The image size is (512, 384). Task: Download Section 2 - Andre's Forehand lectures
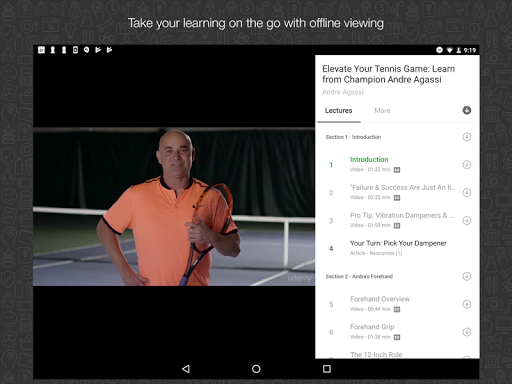[x=467, y=276]
